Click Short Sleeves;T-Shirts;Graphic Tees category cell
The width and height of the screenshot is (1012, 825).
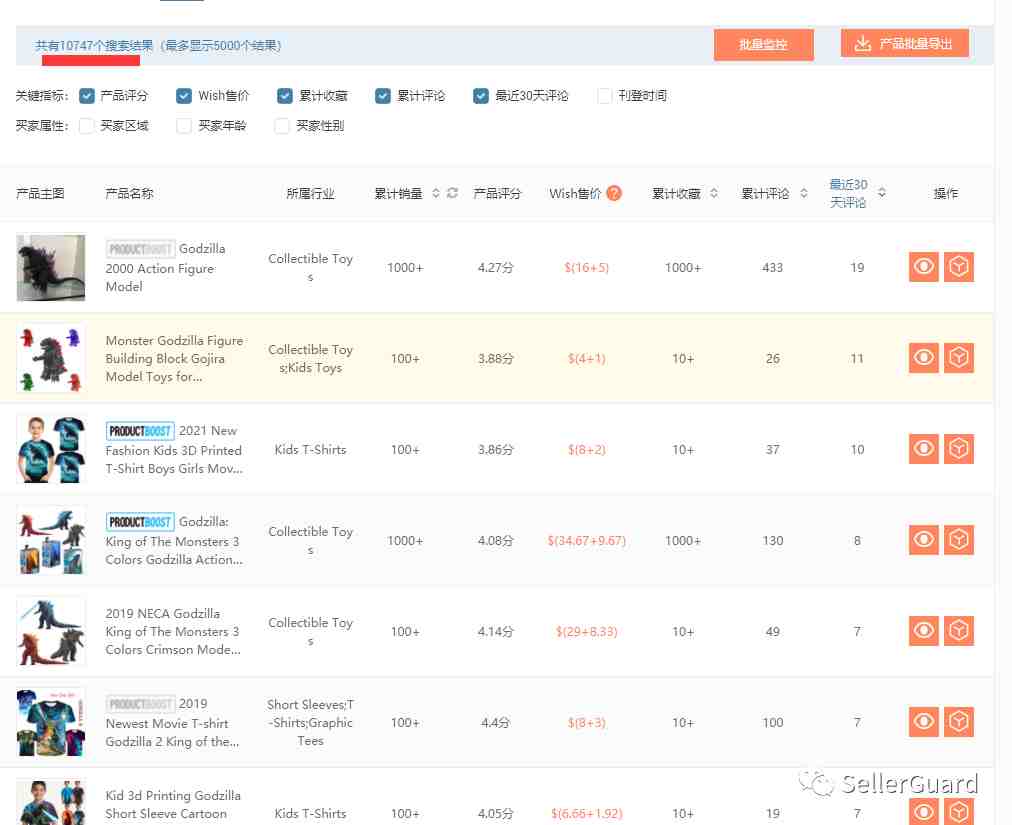[310, 722]
